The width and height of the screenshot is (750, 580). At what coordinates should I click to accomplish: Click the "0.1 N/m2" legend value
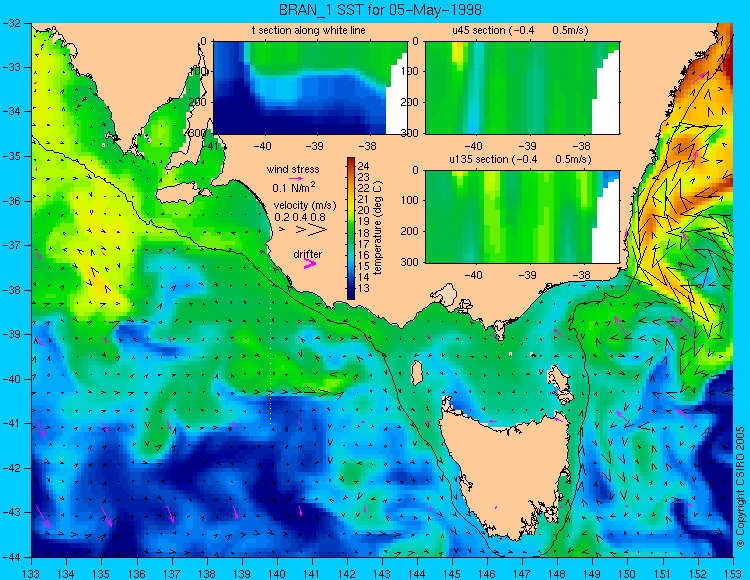click(x=294, y=187)
